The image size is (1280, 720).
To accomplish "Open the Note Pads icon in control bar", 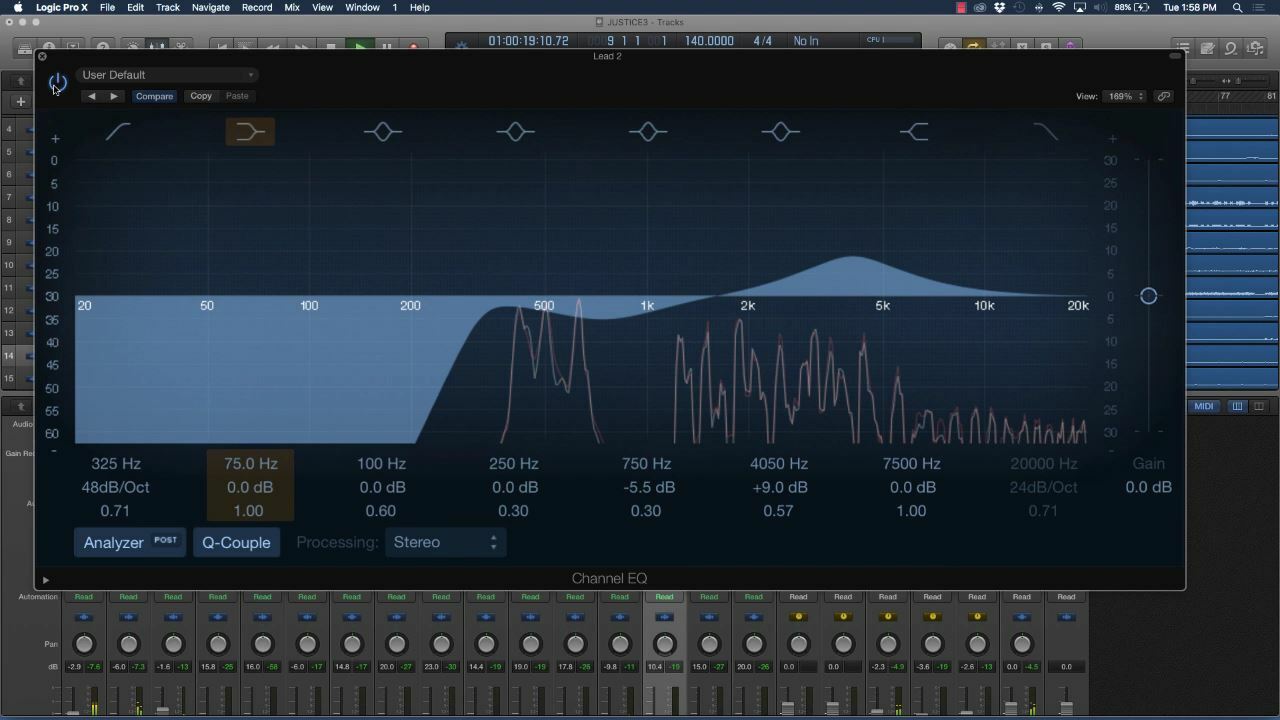I will coord(1208,47).
